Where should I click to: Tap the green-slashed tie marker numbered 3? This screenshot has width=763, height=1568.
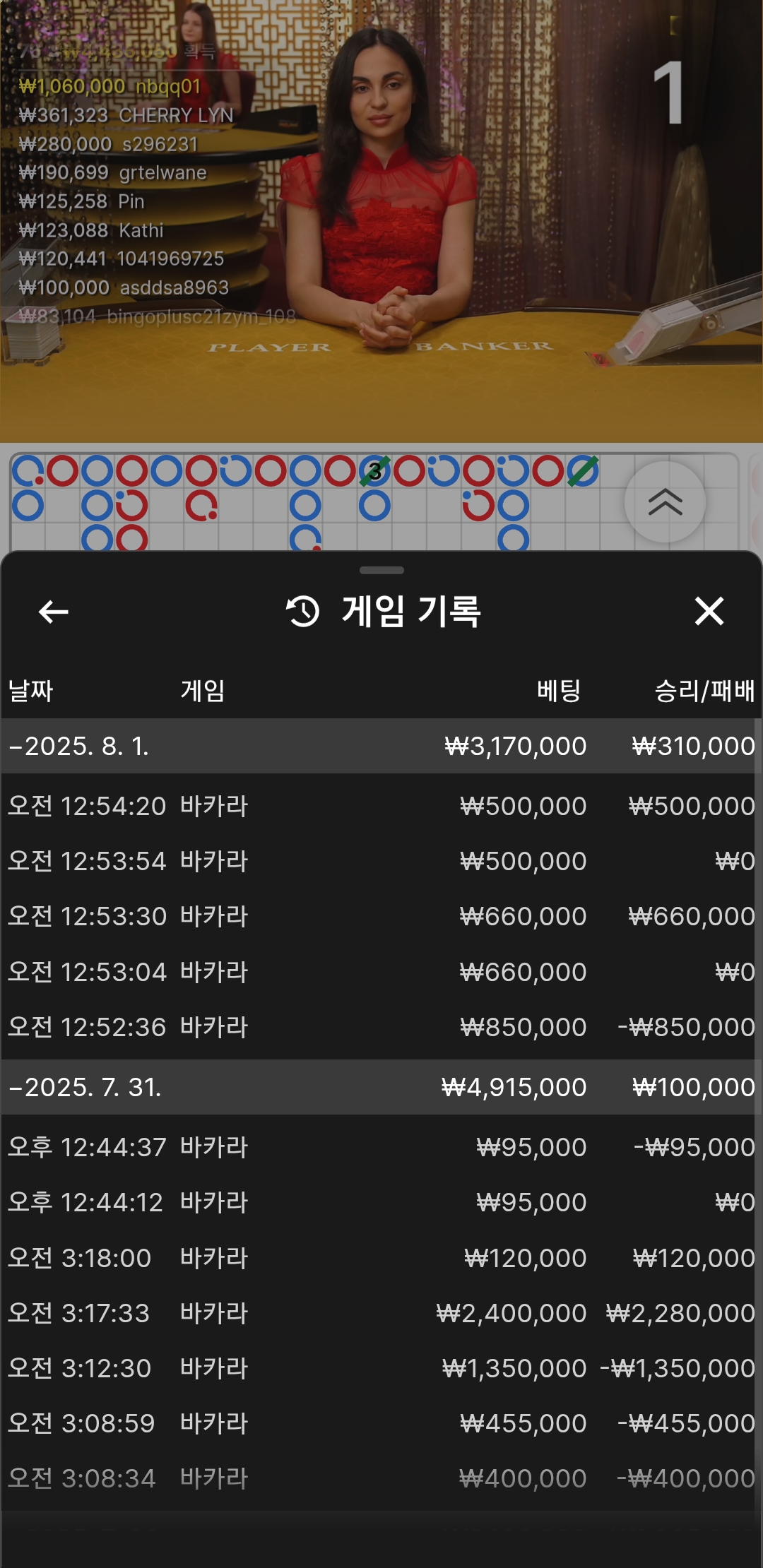(374, 471)
